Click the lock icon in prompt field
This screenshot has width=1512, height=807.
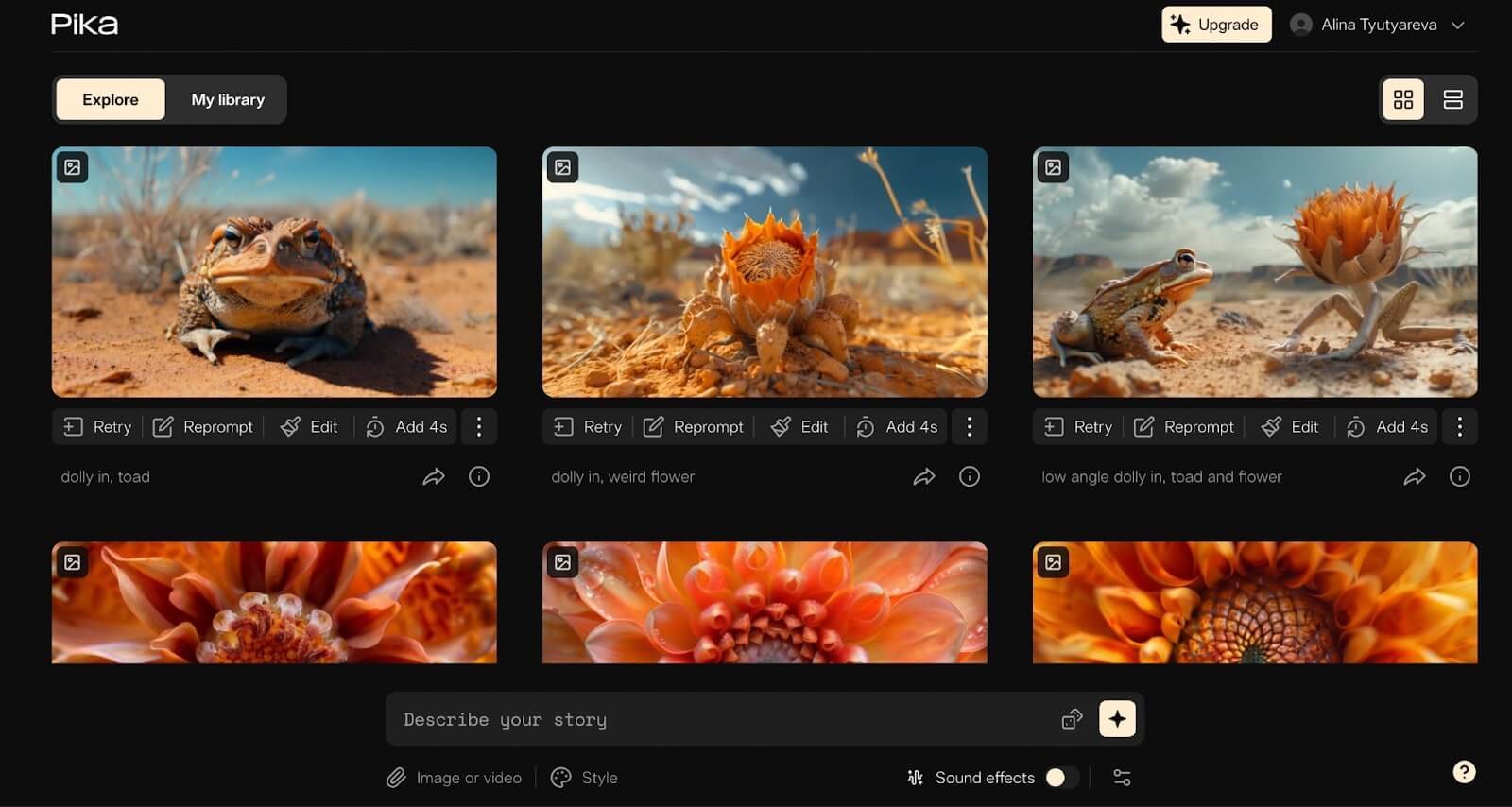tap(1072, 719)
